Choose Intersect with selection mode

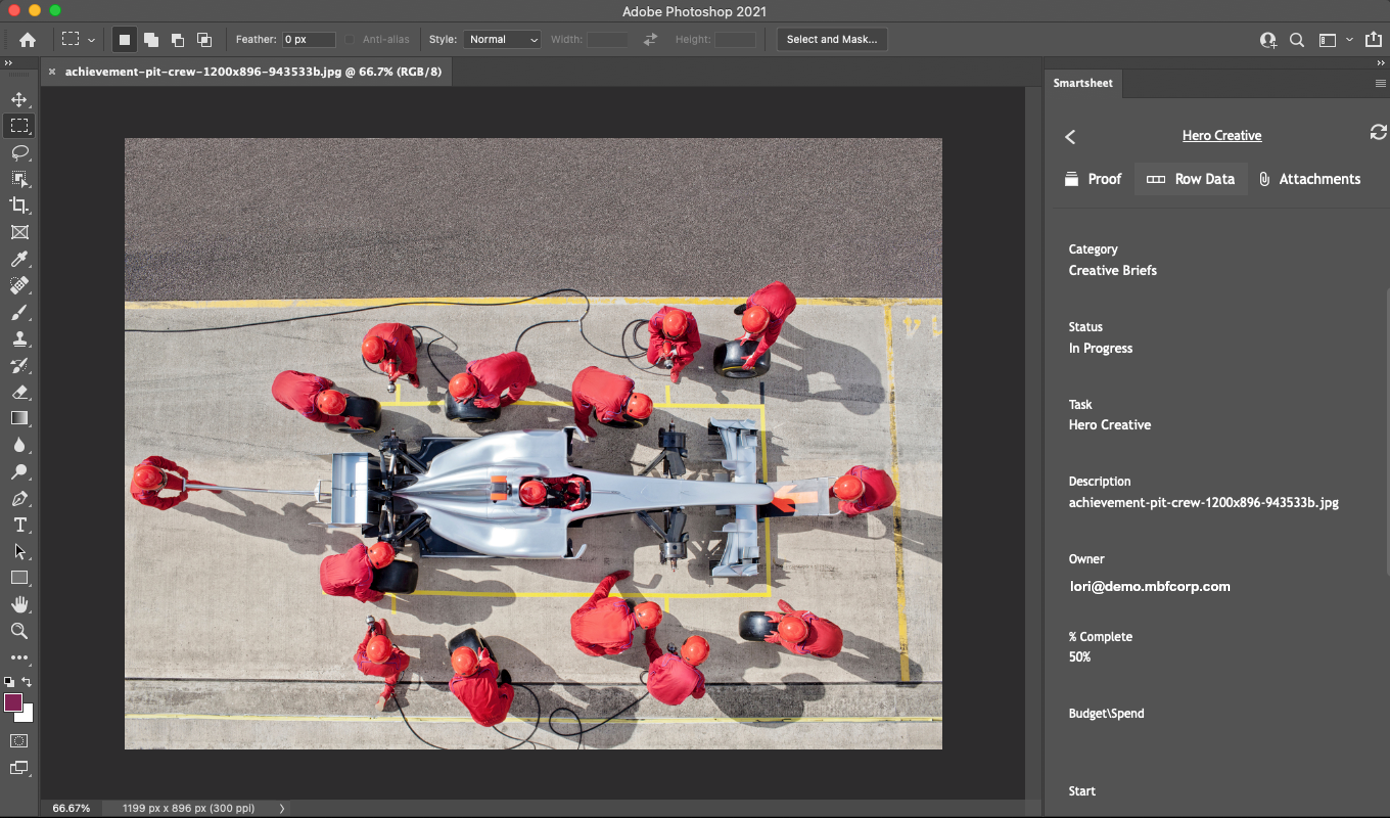[204, 40]
